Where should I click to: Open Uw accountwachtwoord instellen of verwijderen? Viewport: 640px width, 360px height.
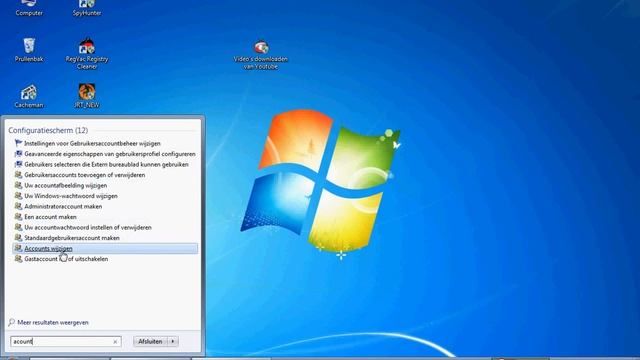click(x=88, y=227)
